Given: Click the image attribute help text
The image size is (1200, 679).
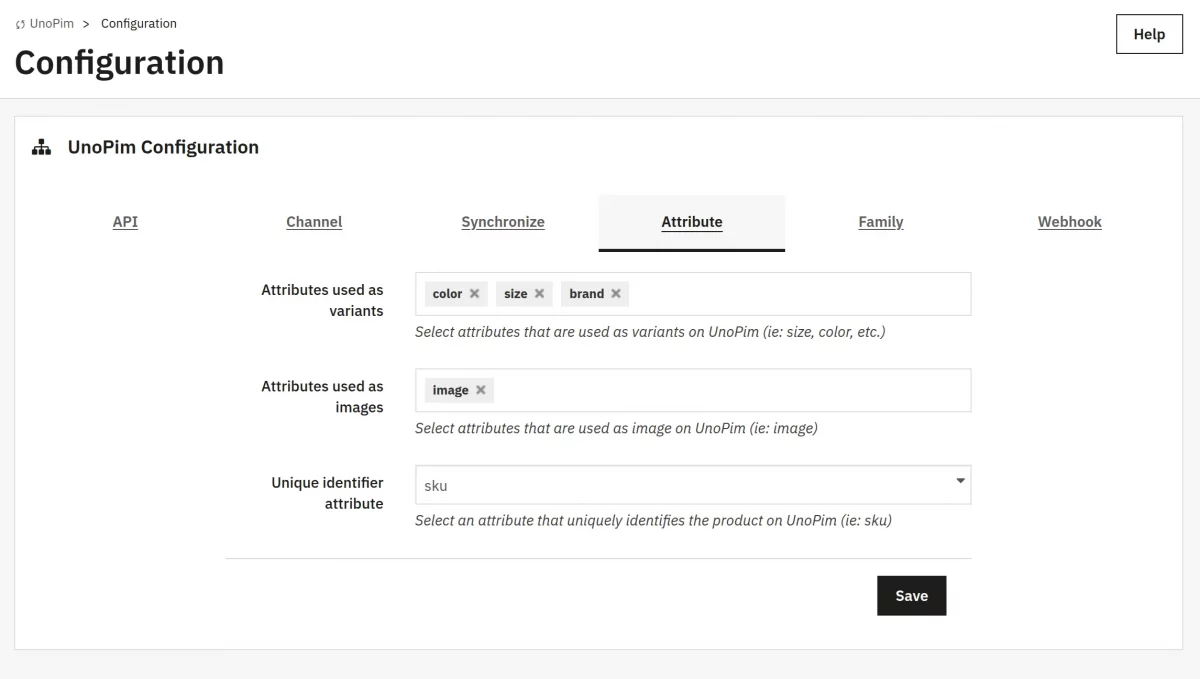Looking at the screenshot, I should tap(616, 428).
